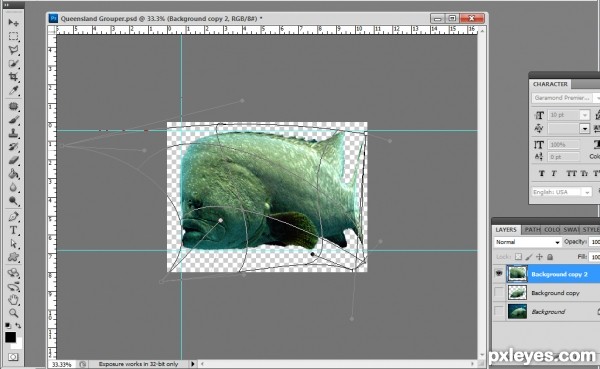Switch to the Swatches tab
The width and height of the screenshot is (600, 369).
coord(571,230)
